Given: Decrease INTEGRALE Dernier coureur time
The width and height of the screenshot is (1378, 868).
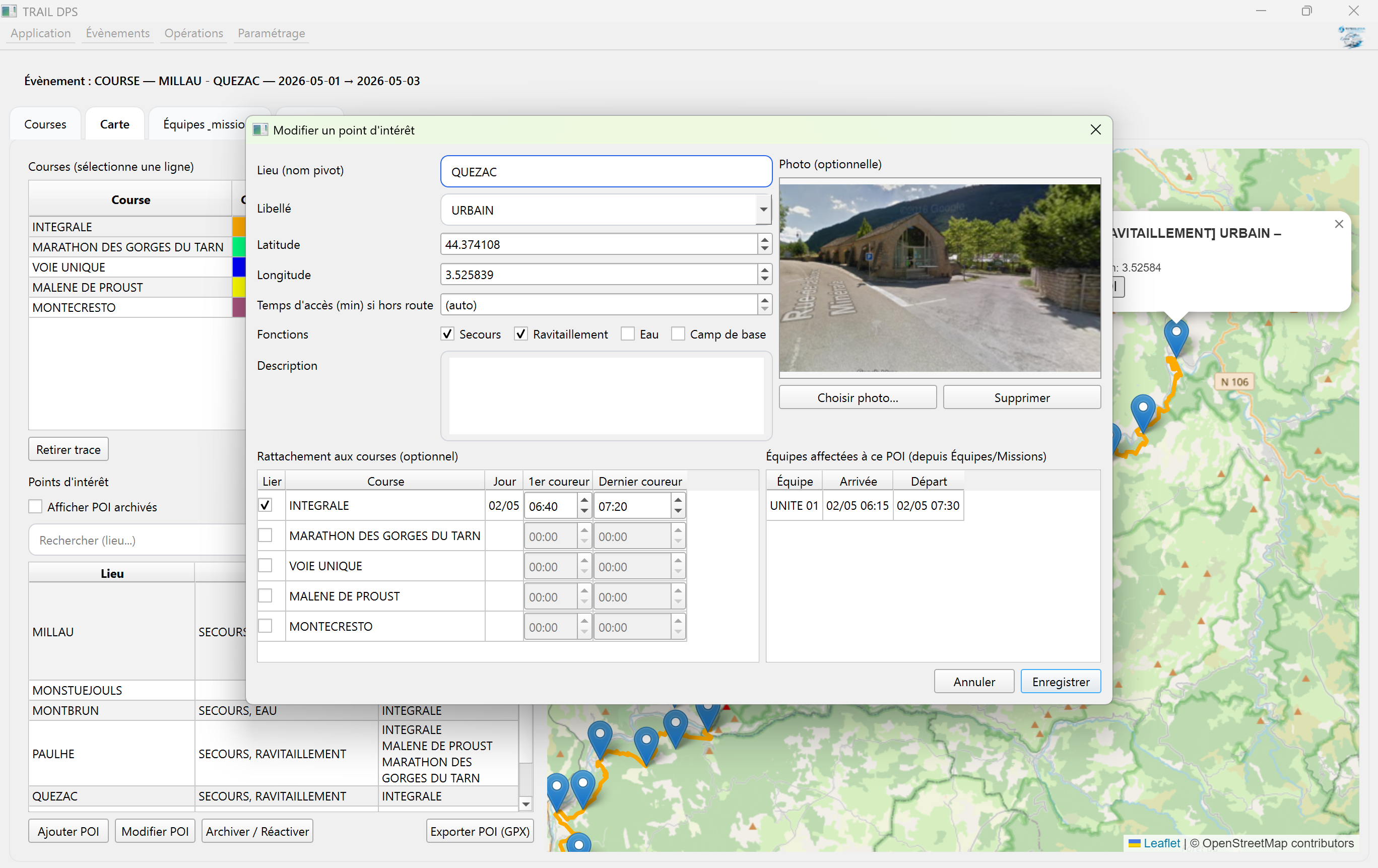Looking at the screenshot, I should [678, 511].
